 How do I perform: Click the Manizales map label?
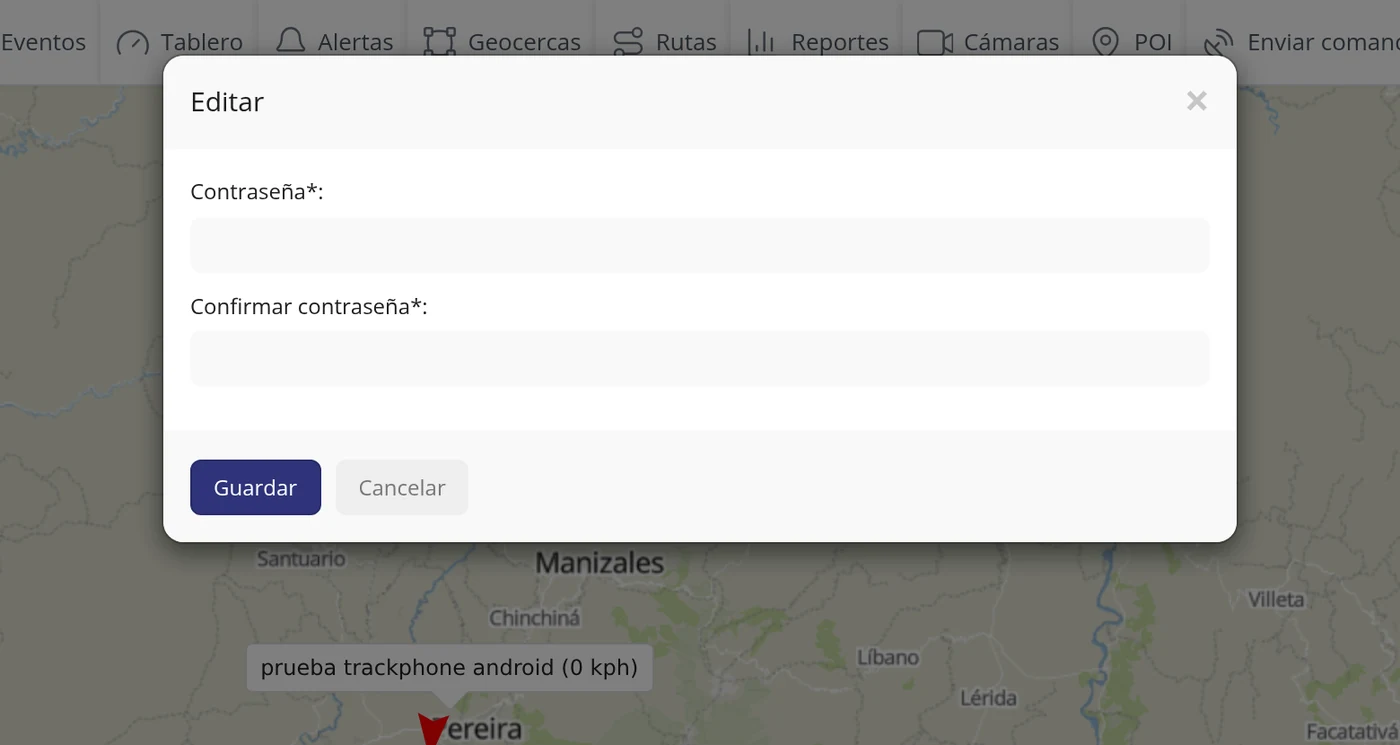point(599,563)
